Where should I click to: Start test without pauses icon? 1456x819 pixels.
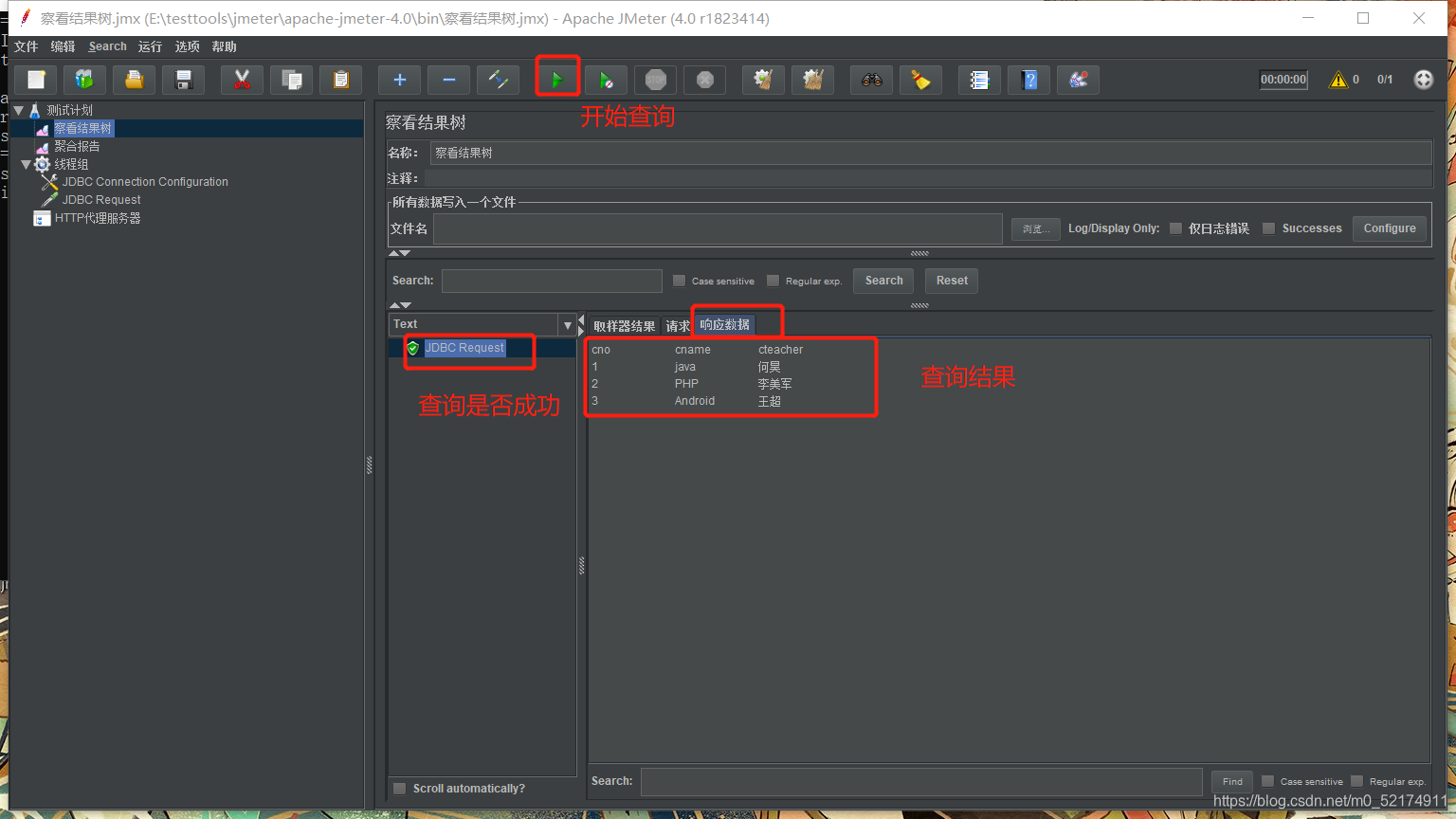tap(607, 81)
